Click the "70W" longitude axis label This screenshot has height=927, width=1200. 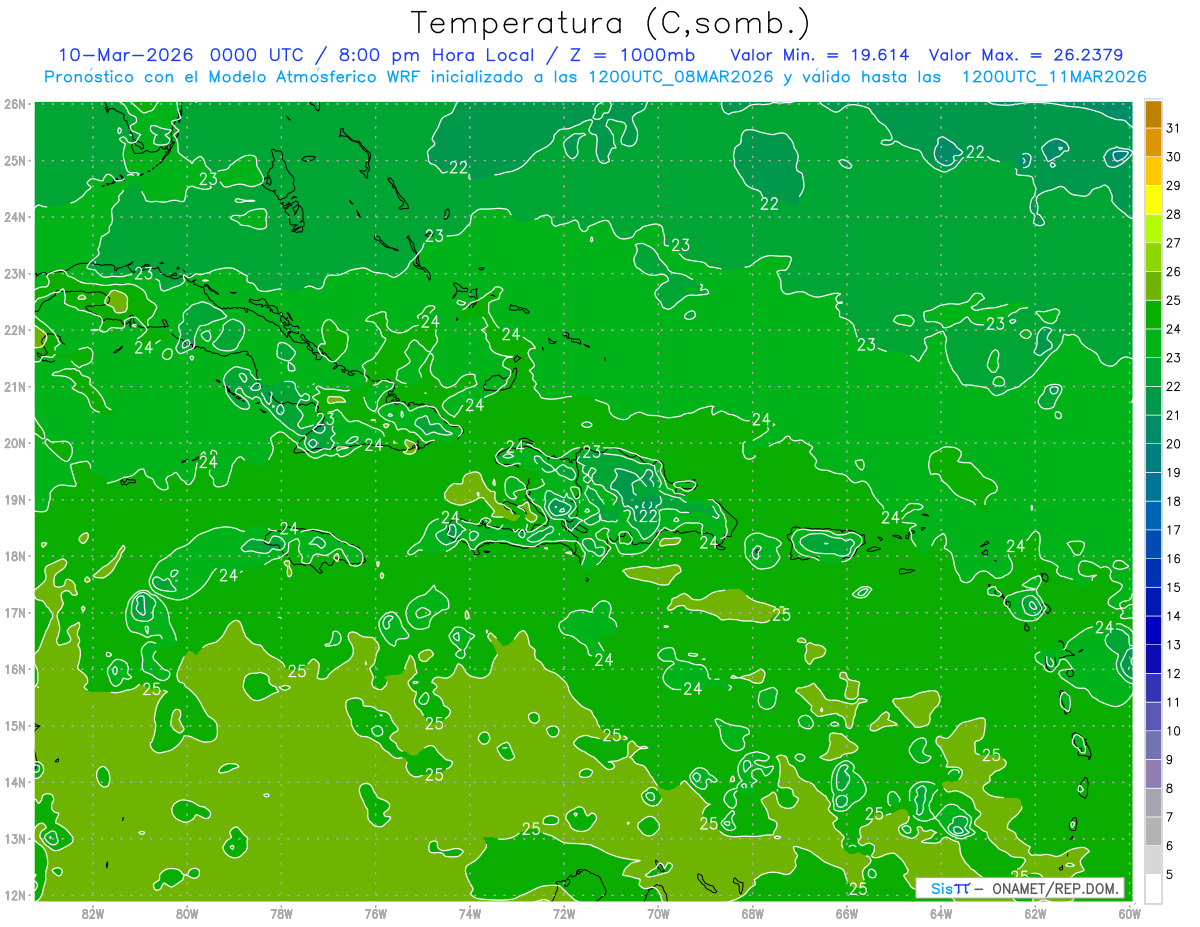point(658,912)
